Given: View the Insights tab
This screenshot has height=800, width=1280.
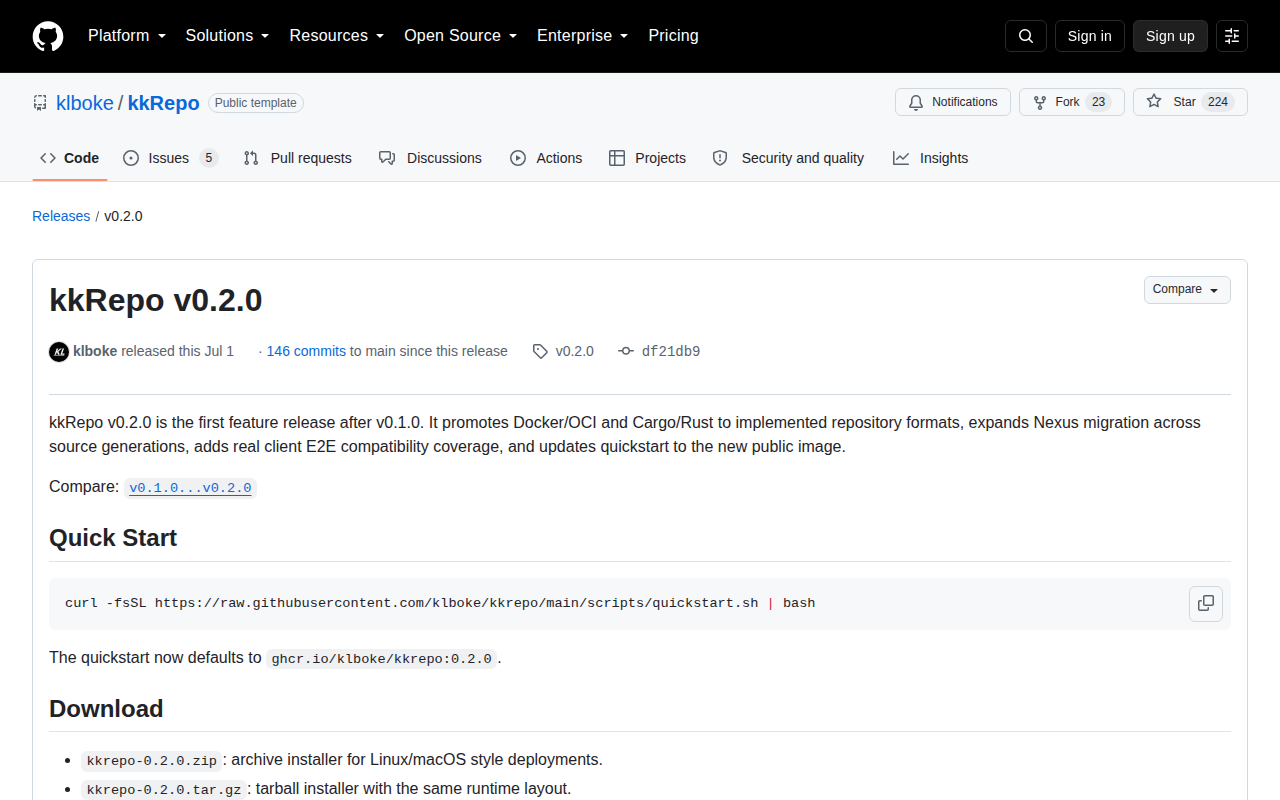Looking at the screenshot, I should 930,158.
